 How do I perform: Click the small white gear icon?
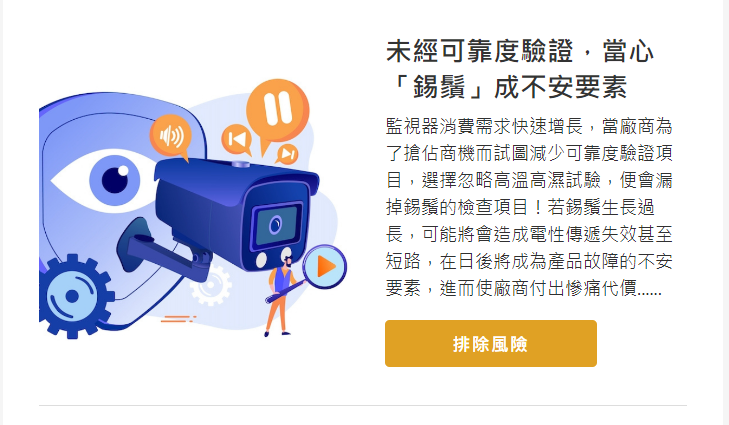click(212, 286)
